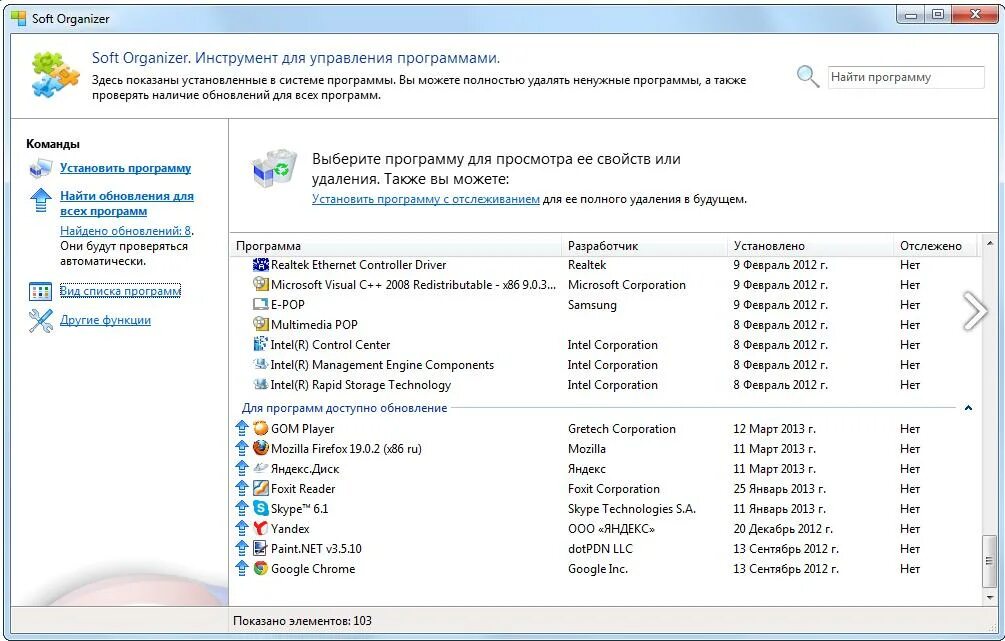Click the Multimedia POP program icon

pos(260,324)
